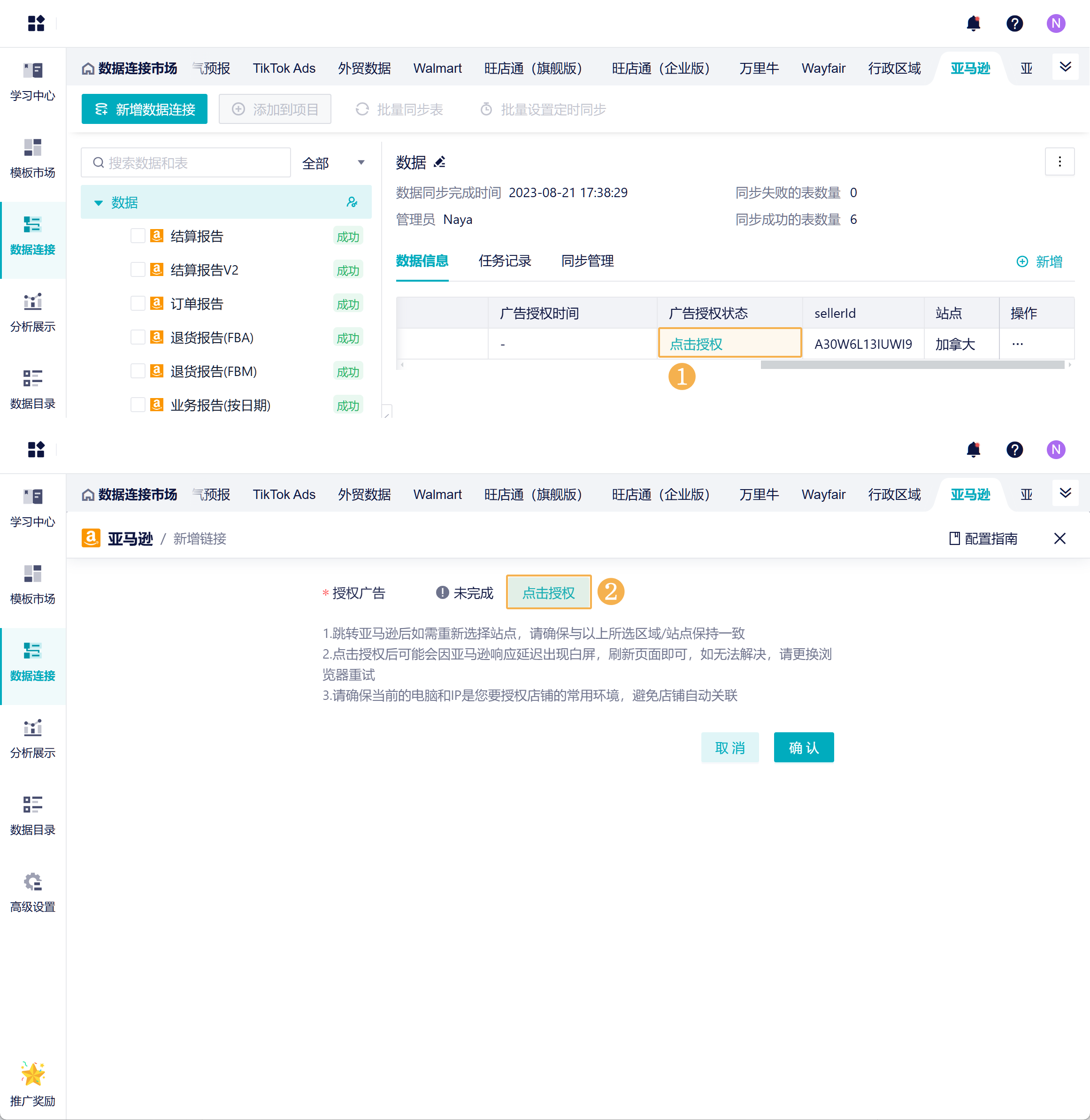The height and width of the screenshot is (1120, 1090).
Task: Click the 确认 button
Action: click(x=804, y=748)
